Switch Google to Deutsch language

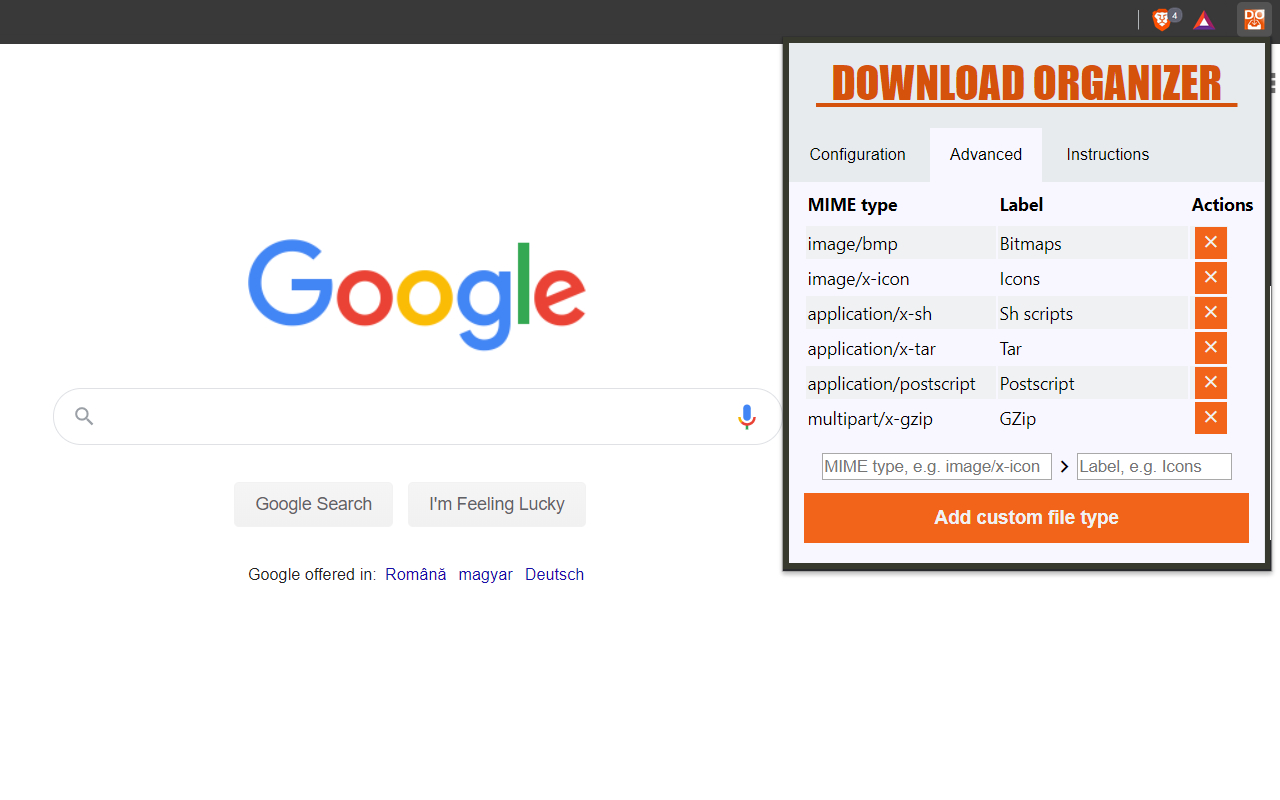[554, 575]
